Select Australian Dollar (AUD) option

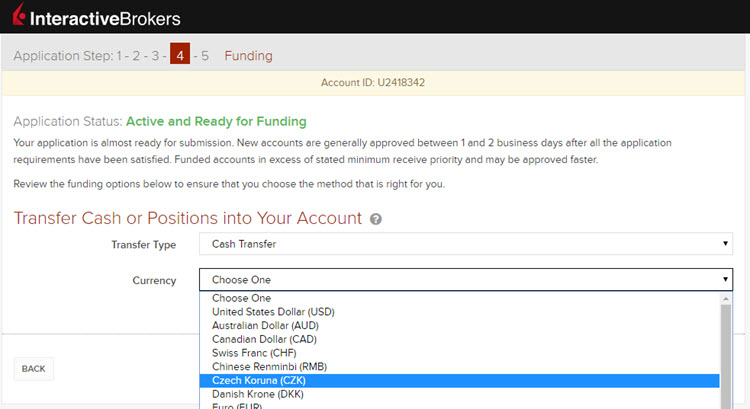pos(460,326)
